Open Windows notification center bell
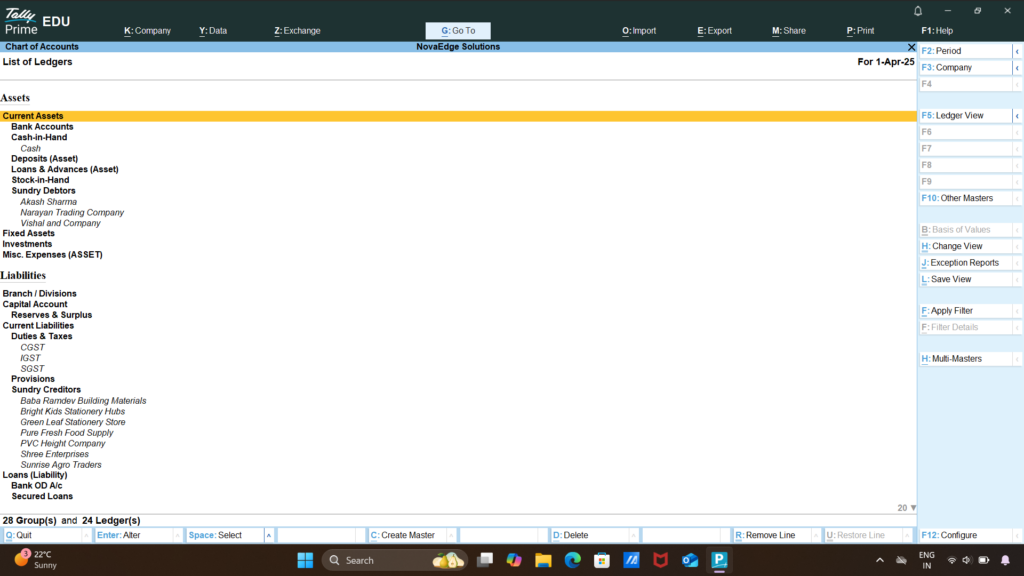 coord(1006,560)
